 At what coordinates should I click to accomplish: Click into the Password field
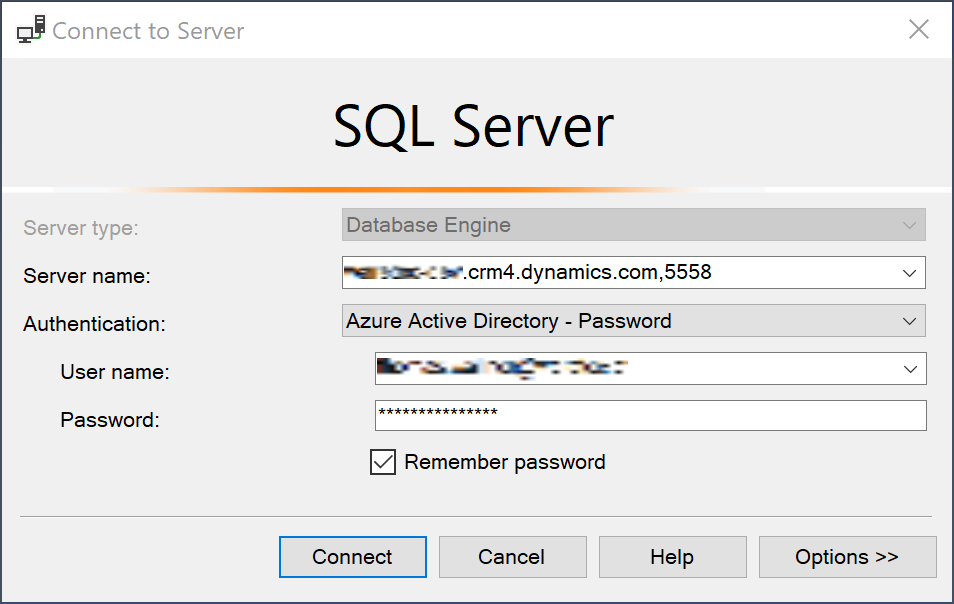coord(650,415)
